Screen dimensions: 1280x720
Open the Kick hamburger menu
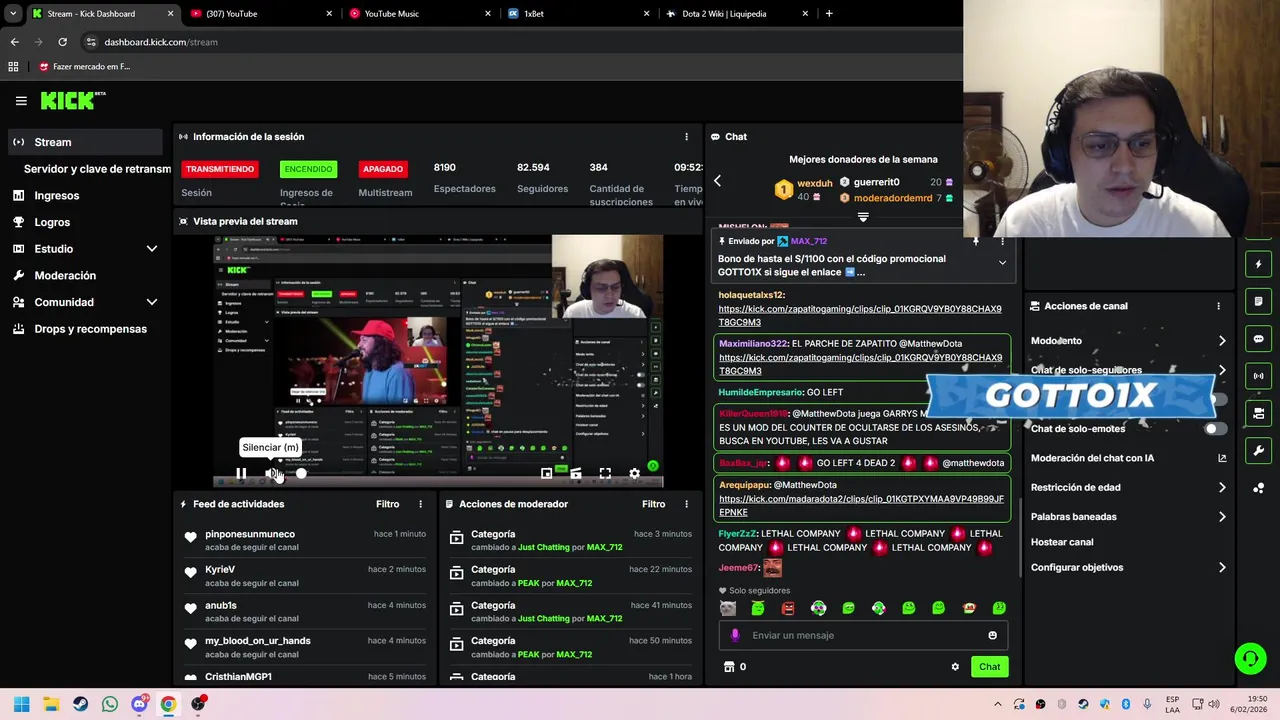pyautogui.click(x=21, y=101)
